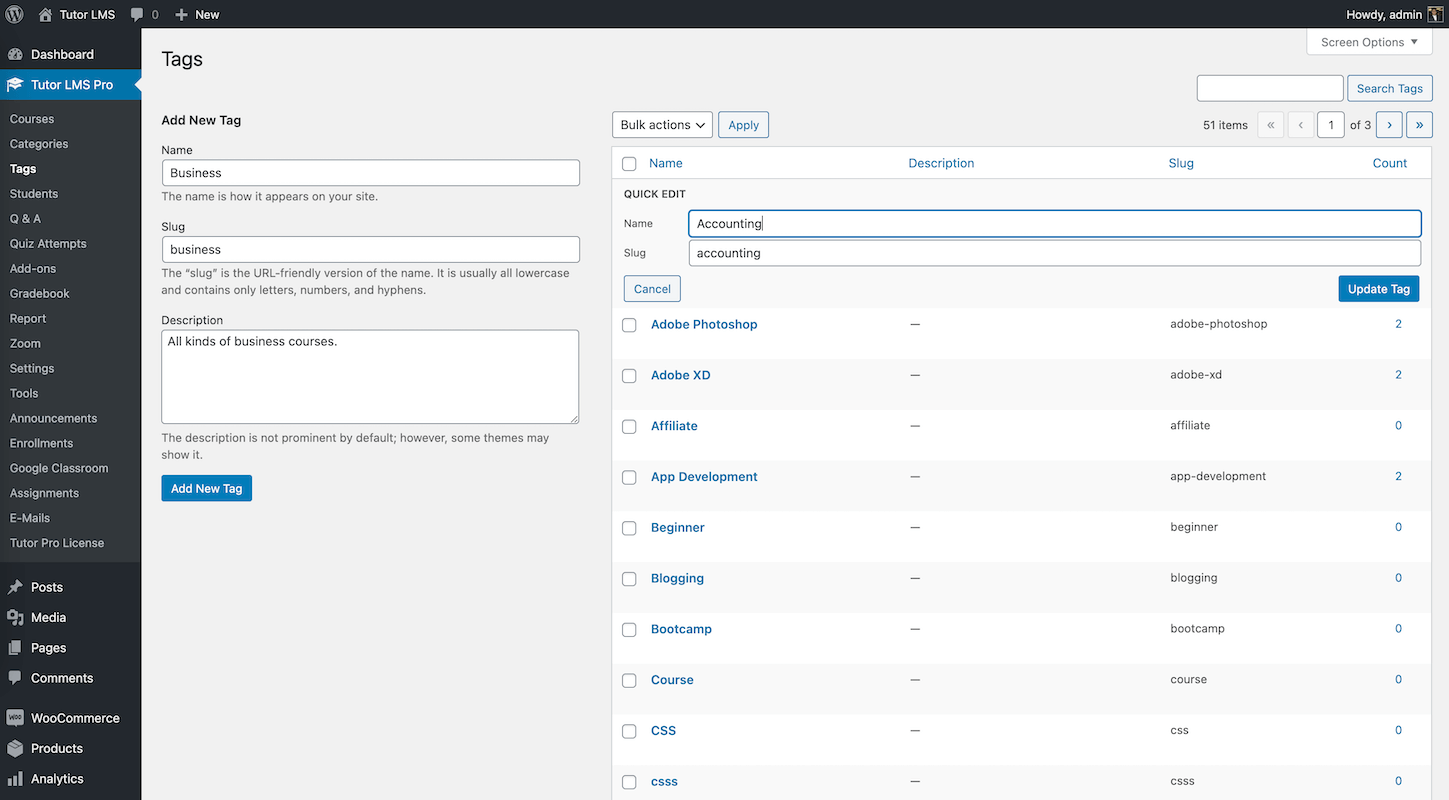The height and width of the screenshot is (800, 1449).
Task: Open WooCommerce via its Woo icon
Action: [x=15, y=718]
